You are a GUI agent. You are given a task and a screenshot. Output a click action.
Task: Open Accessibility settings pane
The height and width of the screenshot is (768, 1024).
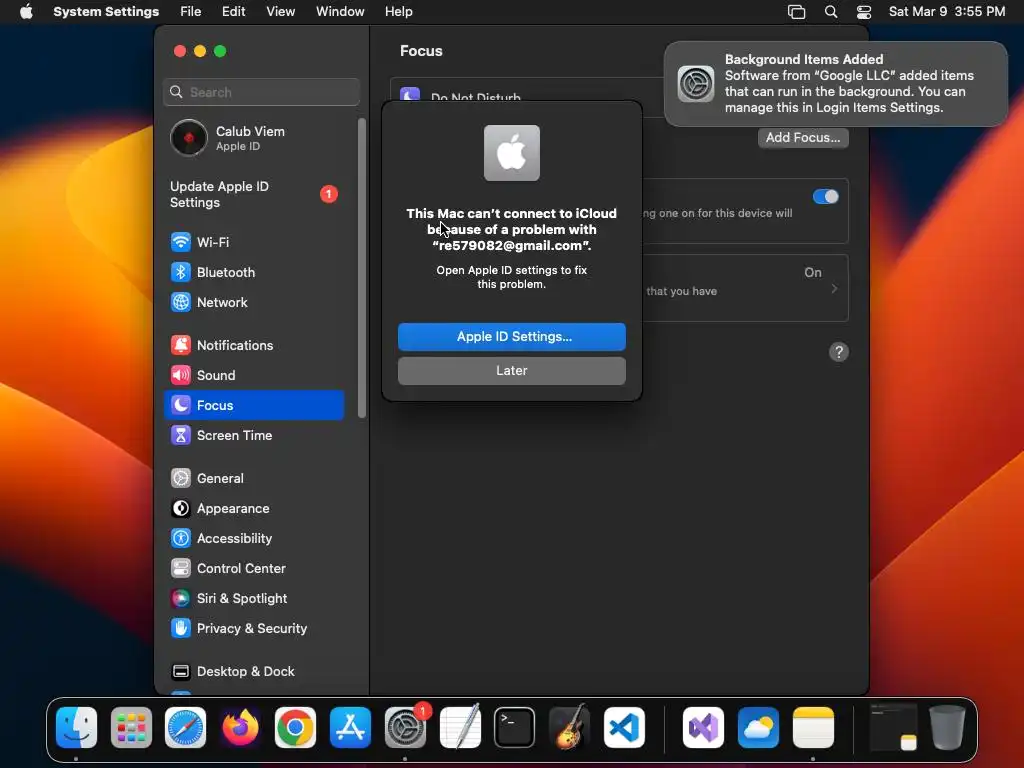tap(254, 539)
